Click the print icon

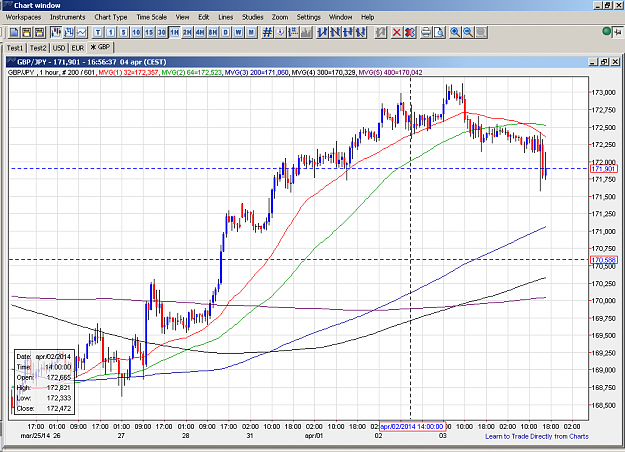click(x=426, y=32)
